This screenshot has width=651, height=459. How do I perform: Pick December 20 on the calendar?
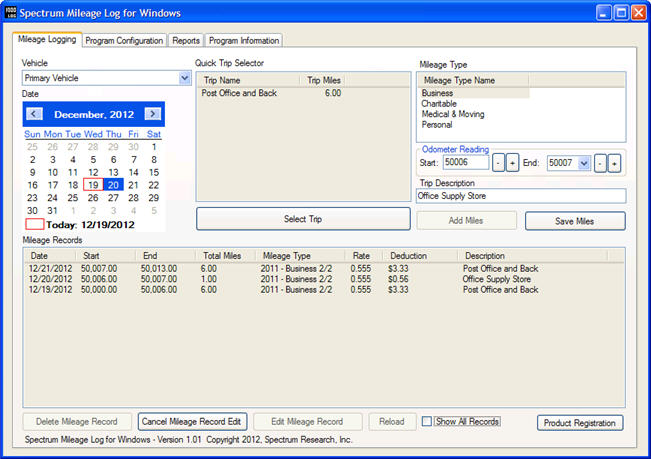coord(113,185)
